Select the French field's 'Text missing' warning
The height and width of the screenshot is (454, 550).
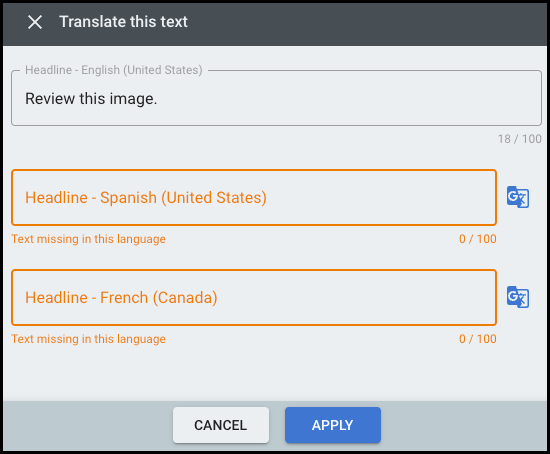[88, 339]
